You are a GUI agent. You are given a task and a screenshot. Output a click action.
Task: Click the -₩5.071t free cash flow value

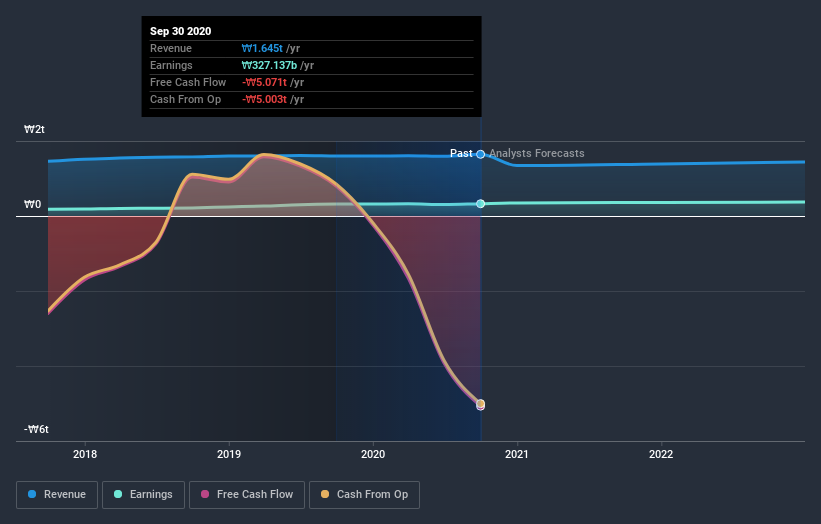[264, 82]
